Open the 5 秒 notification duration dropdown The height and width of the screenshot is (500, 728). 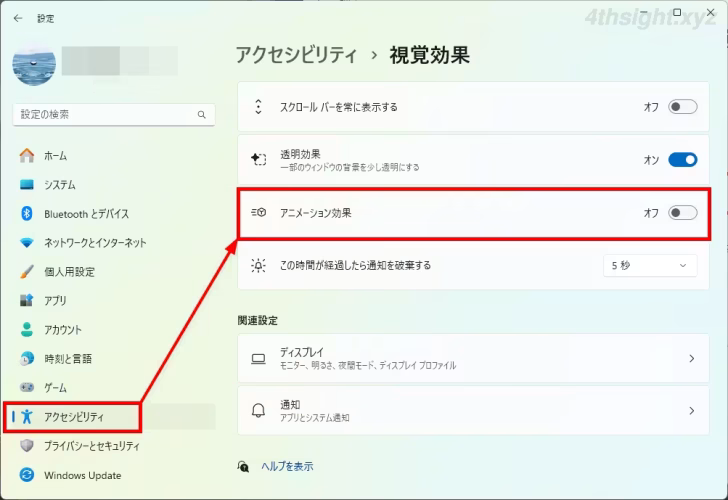pos(650,266)
